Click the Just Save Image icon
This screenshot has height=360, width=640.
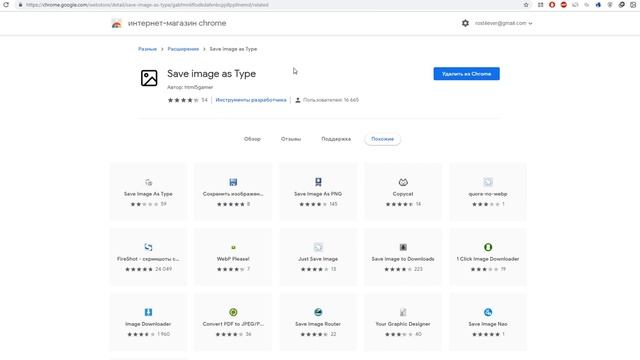coord(318,247)
